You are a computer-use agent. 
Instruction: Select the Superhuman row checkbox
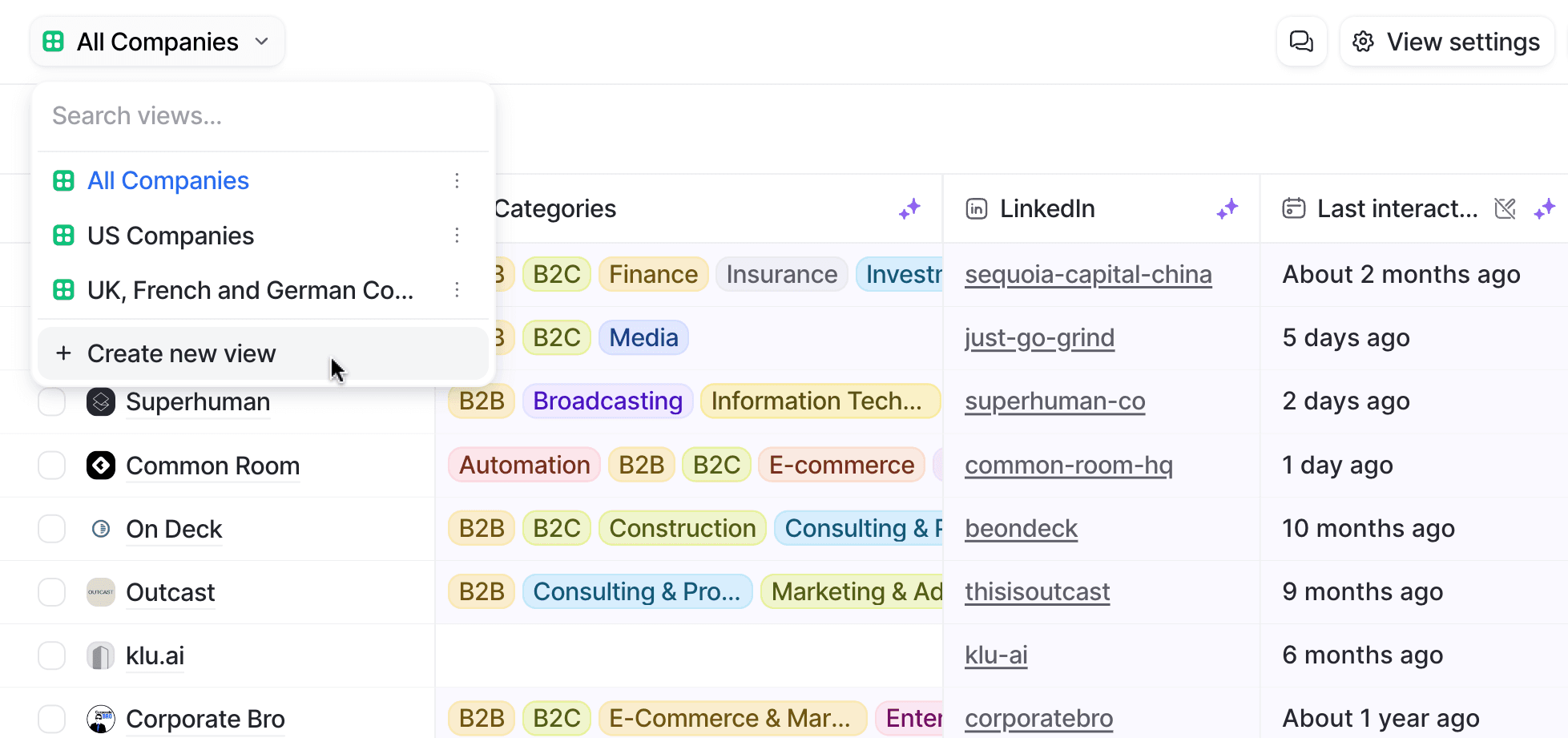coord(52,401)
